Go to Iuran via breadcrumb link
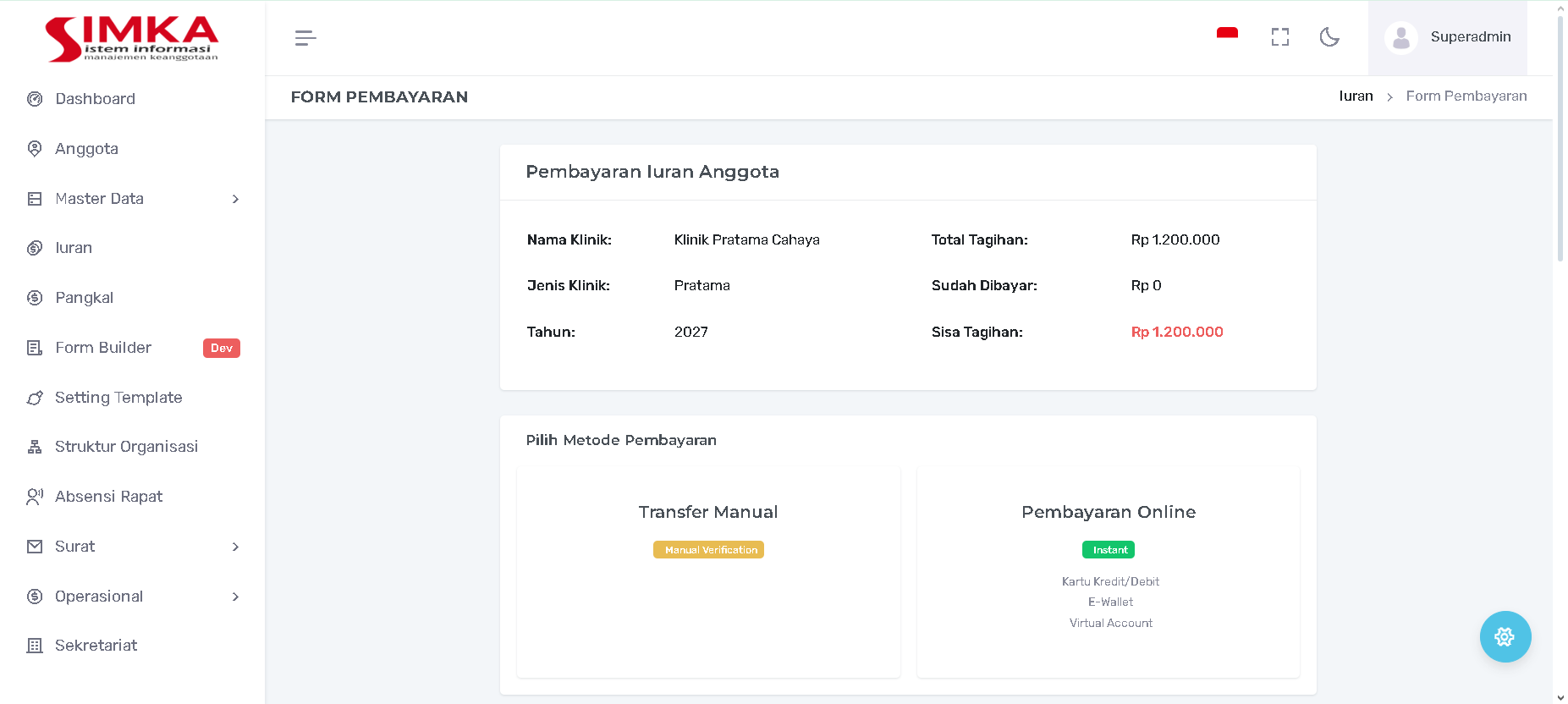Screen dimensions: 1568x704 coord(1356,96)
